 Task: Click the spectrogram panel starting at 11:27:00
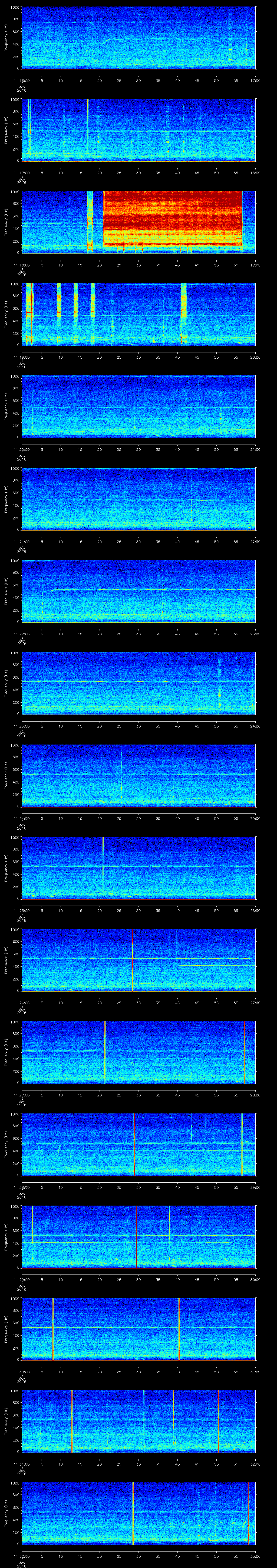click(138, 1052)
